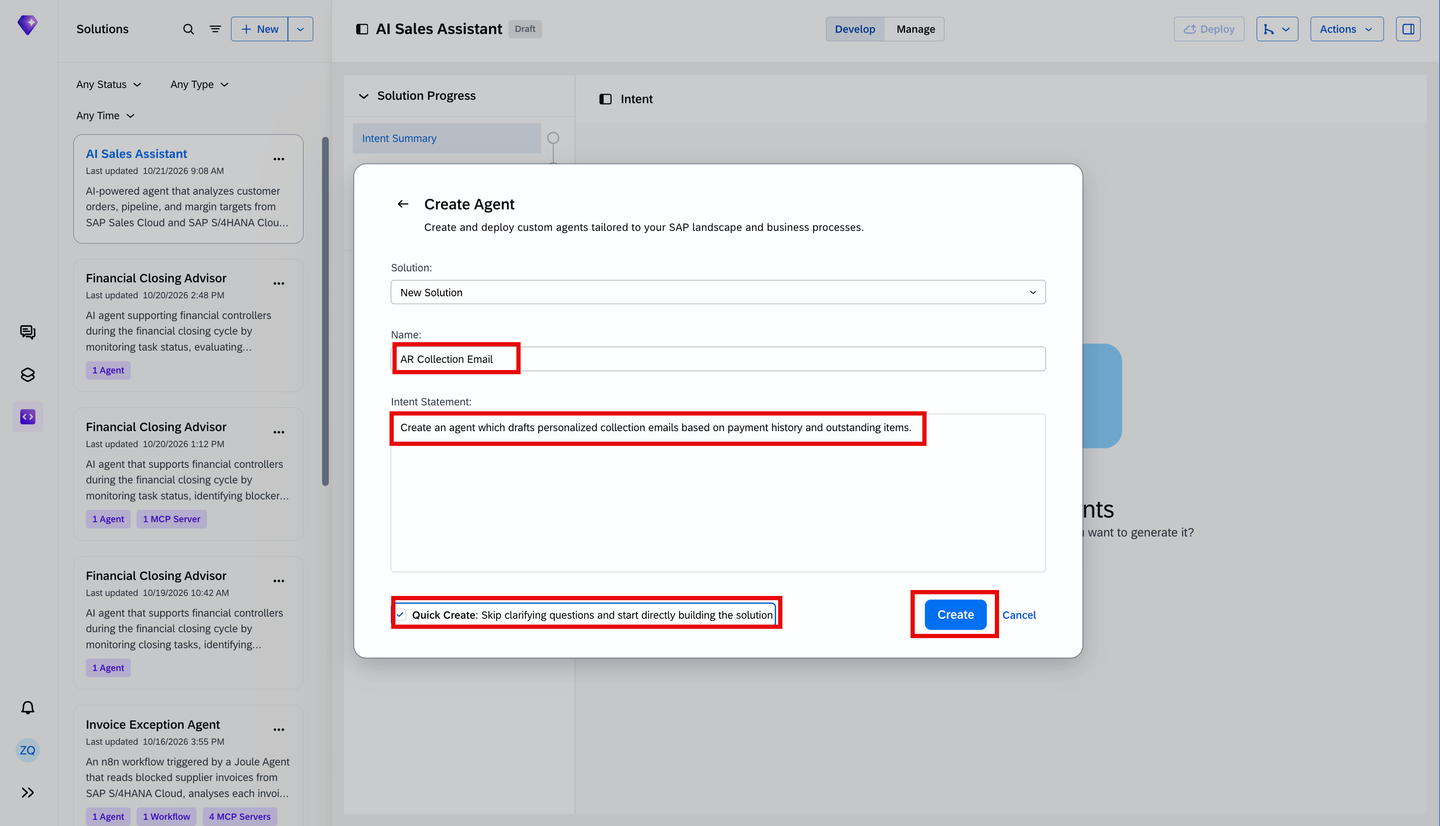Open the ZQ user avatar

click(28, 750)
